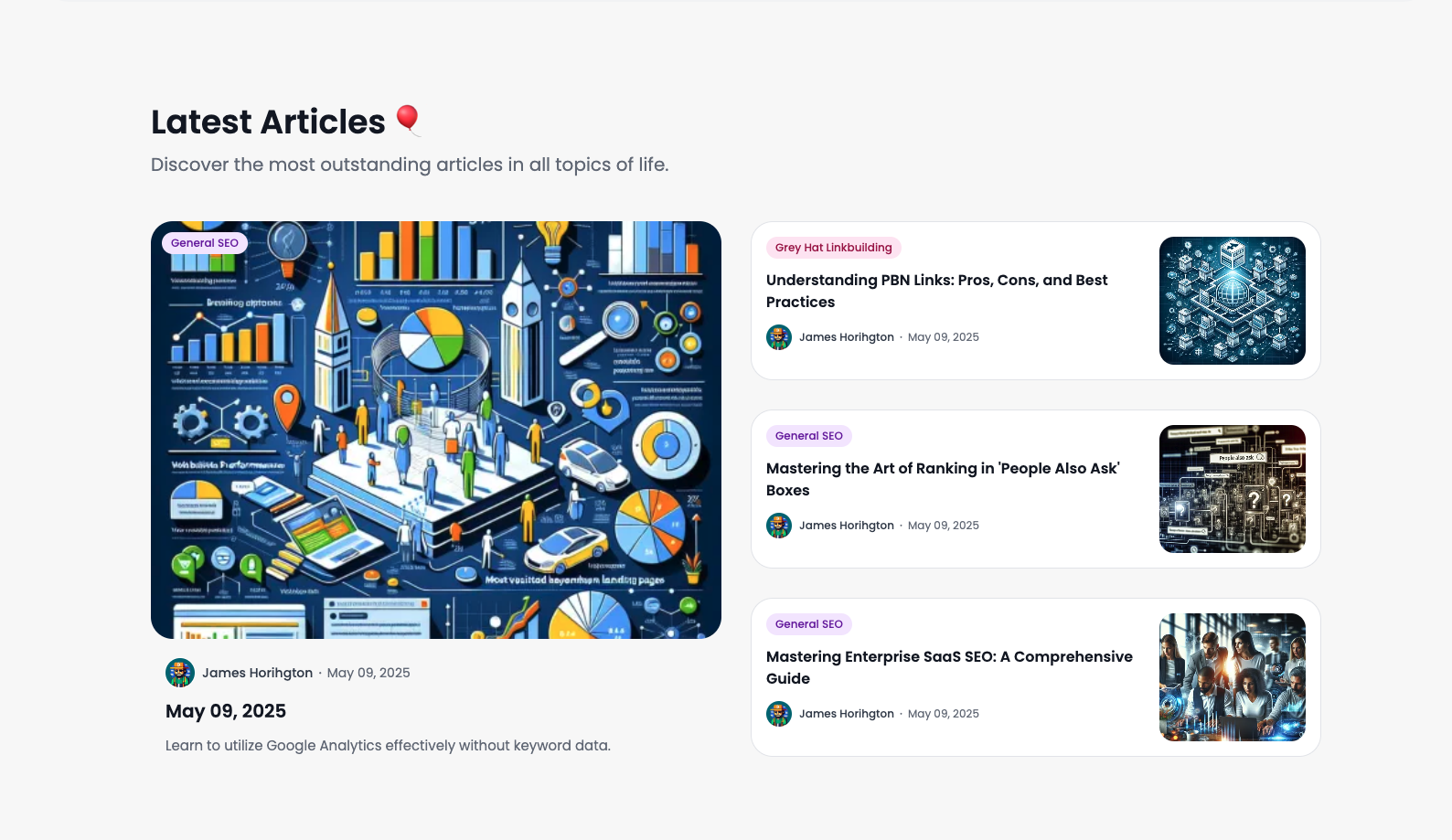Open James Horihgton profile under featured article
The width and height of the screenshot is (1452, 840).
[x=257, y=673]
